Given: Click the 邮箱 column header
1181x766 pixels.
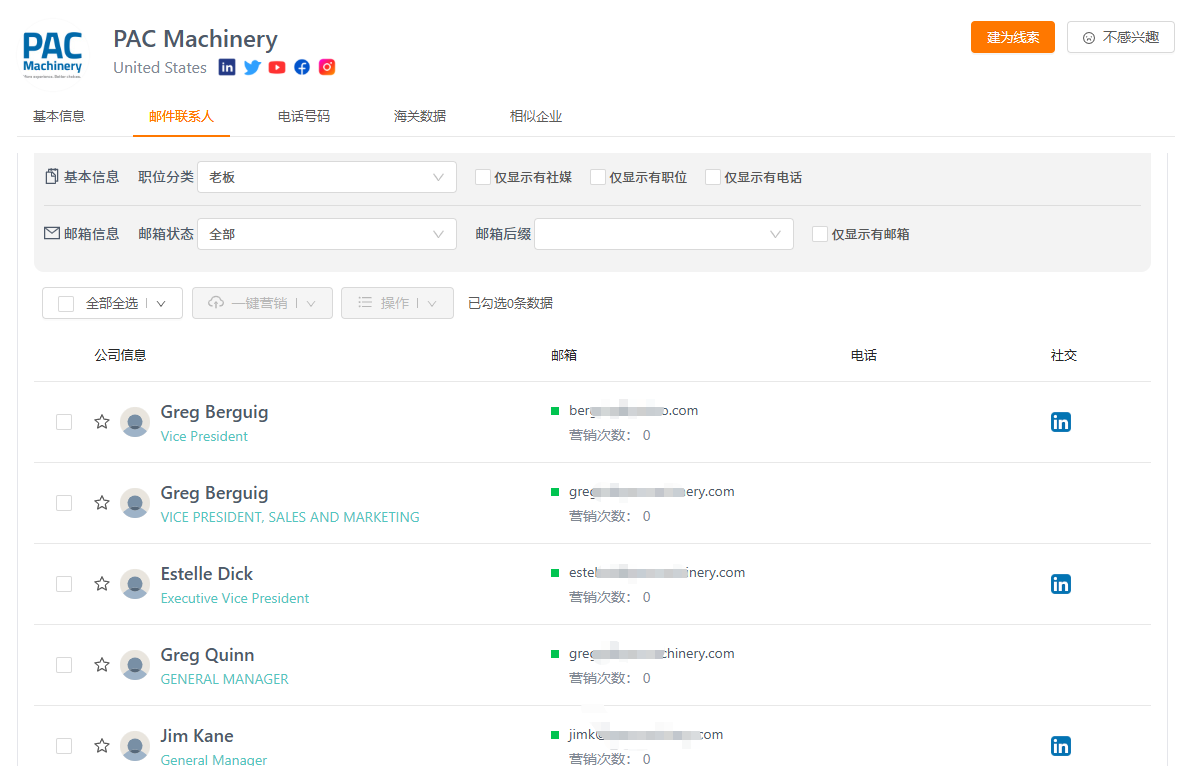Looking at the screenshot, I should [563, 355].
